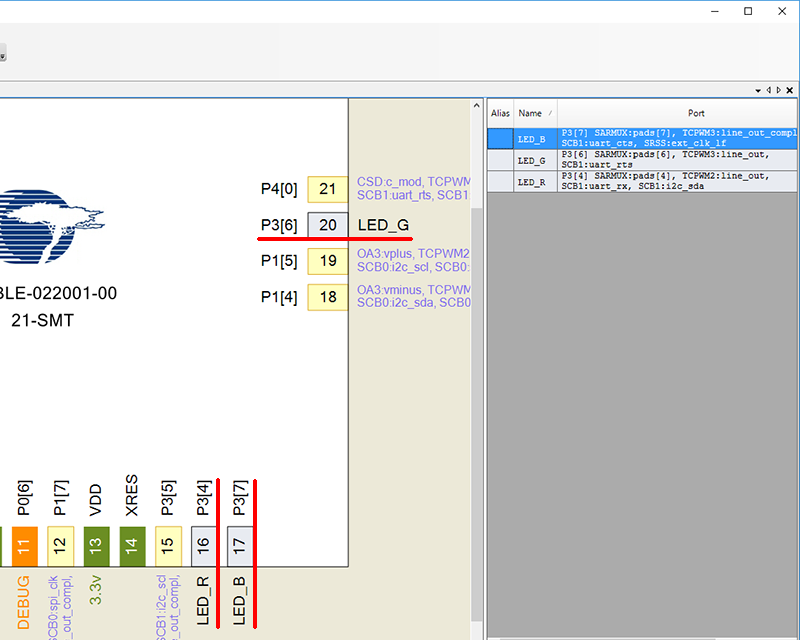Click the 21-SMT package label
Image resolution: width=800 pixels, height=640 pixels.
(43, 321)
